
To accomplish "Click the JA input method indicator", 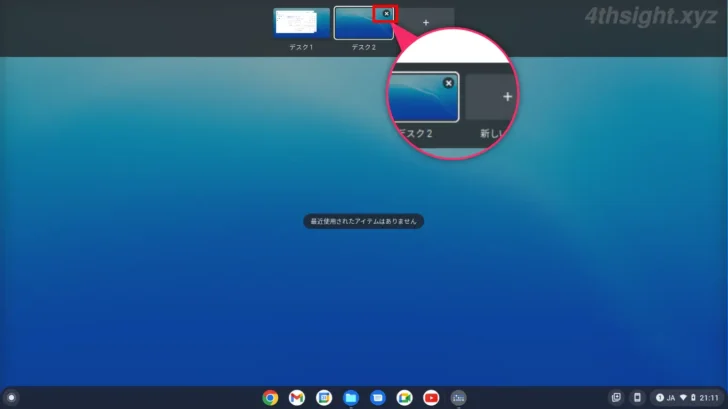I will pyautogui.click(x=671, y=398).
